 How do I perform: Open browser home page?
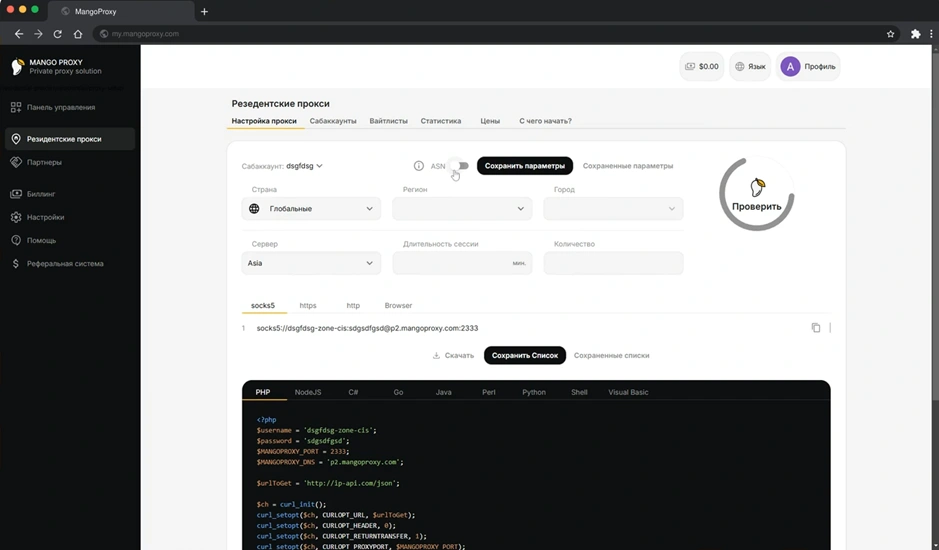tap(78, 34)
